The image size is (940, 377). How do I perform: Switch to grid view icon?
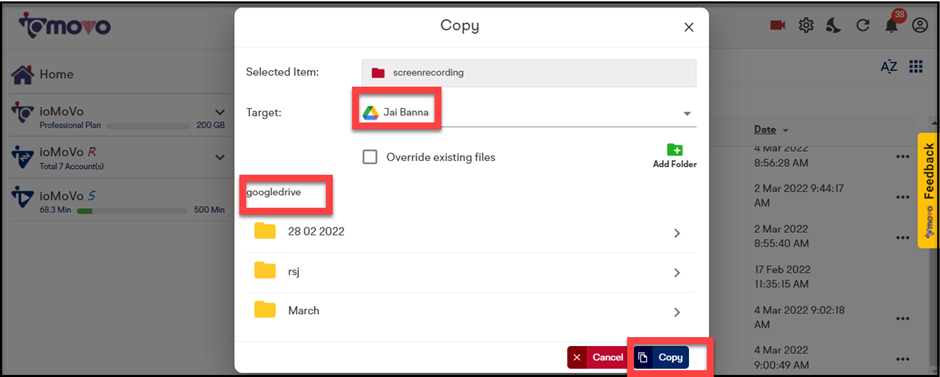(915, 67)
